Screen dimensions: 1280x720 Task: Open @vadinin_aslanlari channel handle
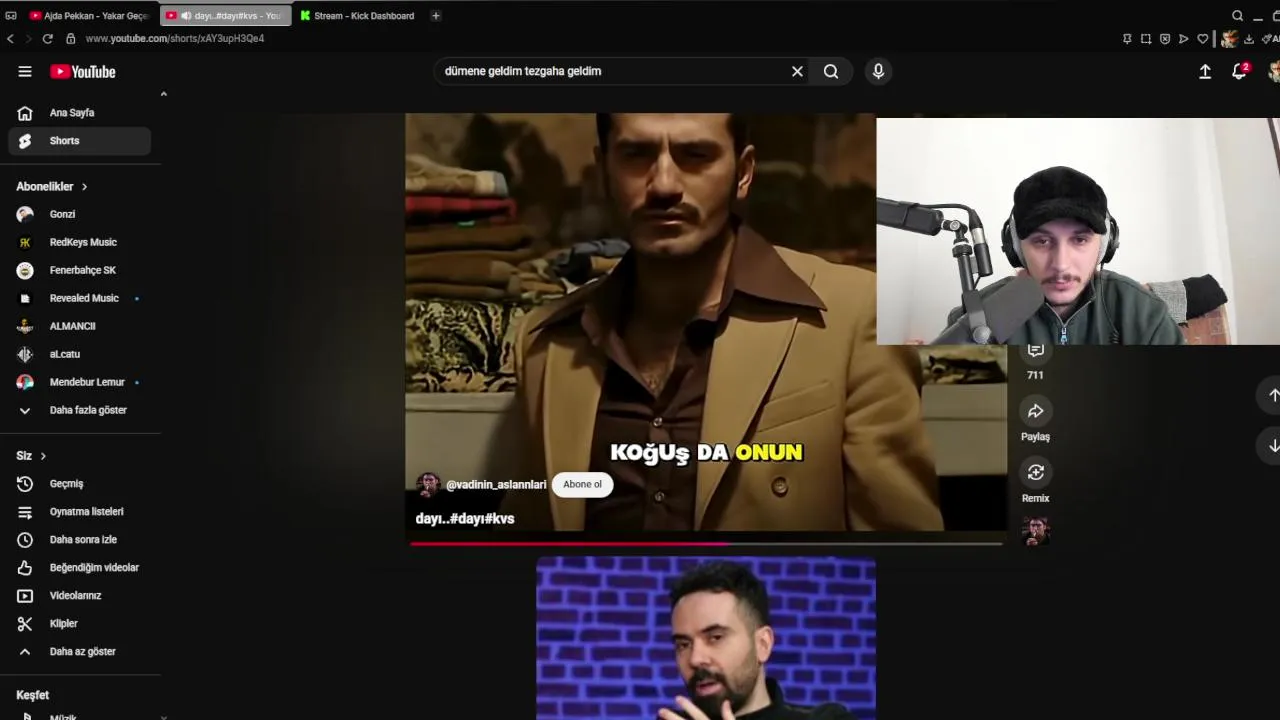(496, 485)
